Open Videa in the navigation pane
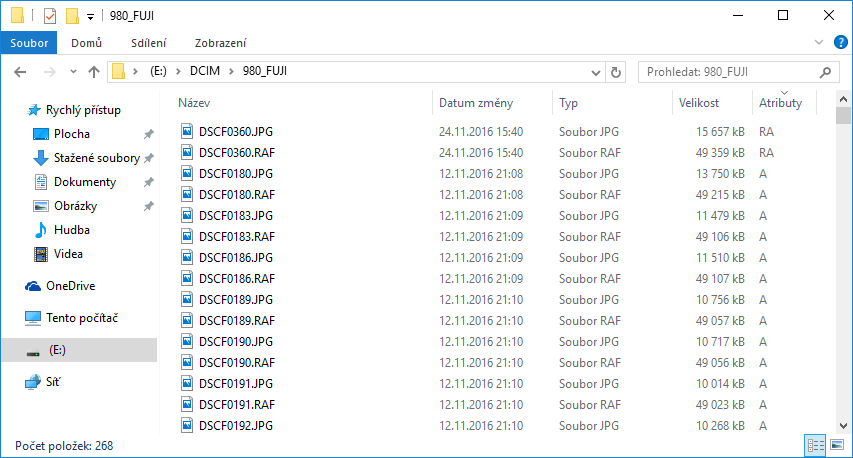Screen dimensions: 853x458 pos(68,253)
